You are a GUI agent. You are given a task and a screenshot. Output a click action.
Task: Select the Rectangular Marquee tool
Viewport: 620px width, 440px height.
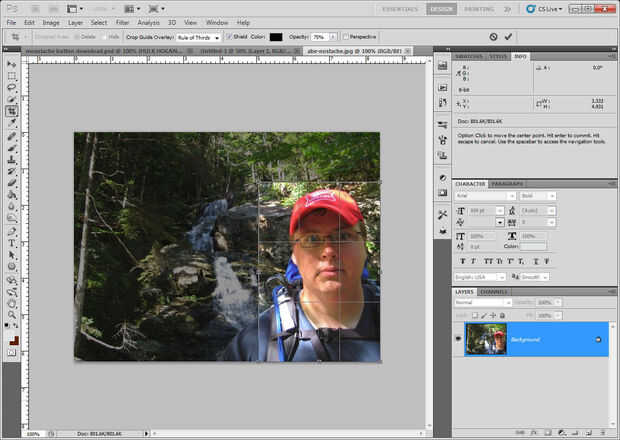[x=11, y=76]
